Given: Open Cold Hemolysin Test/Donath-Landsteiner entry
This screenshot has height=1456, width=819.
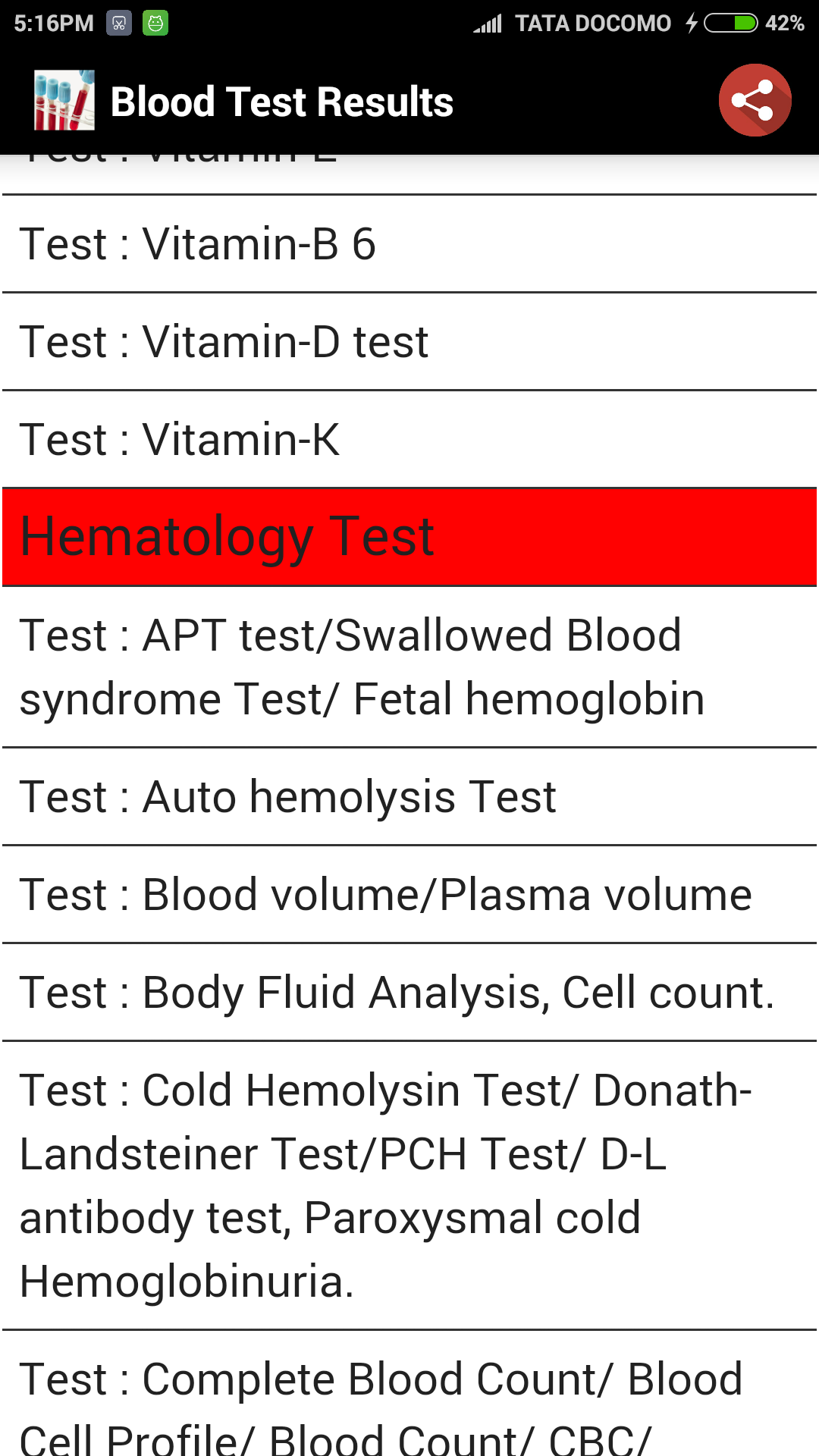Looking at the screenshot, I should 409,1185.
